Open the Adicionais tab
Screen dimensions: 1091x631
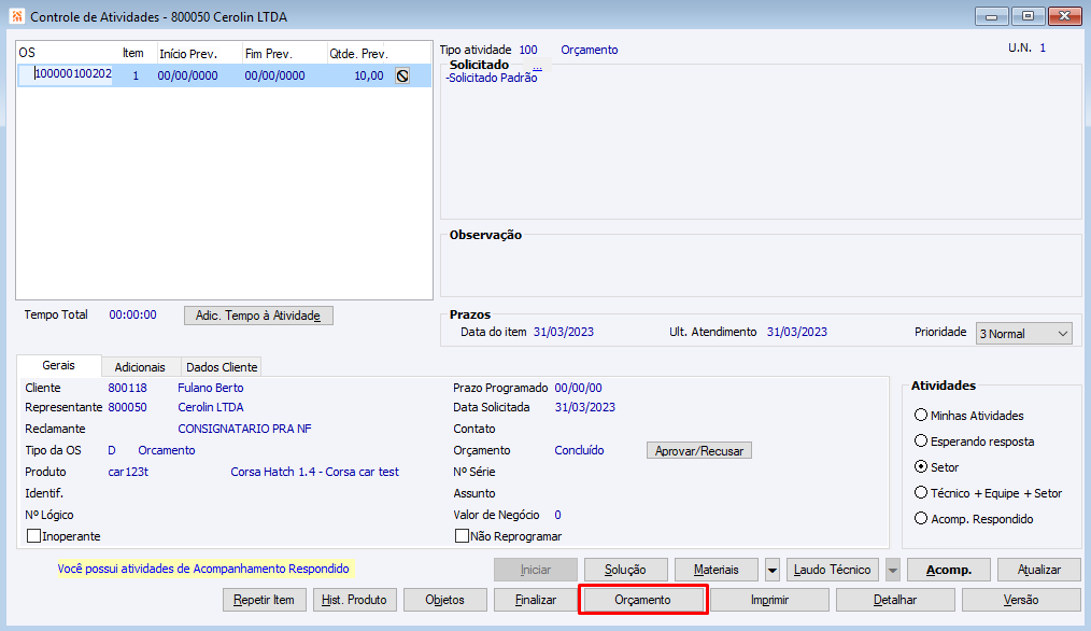(140, 367)
